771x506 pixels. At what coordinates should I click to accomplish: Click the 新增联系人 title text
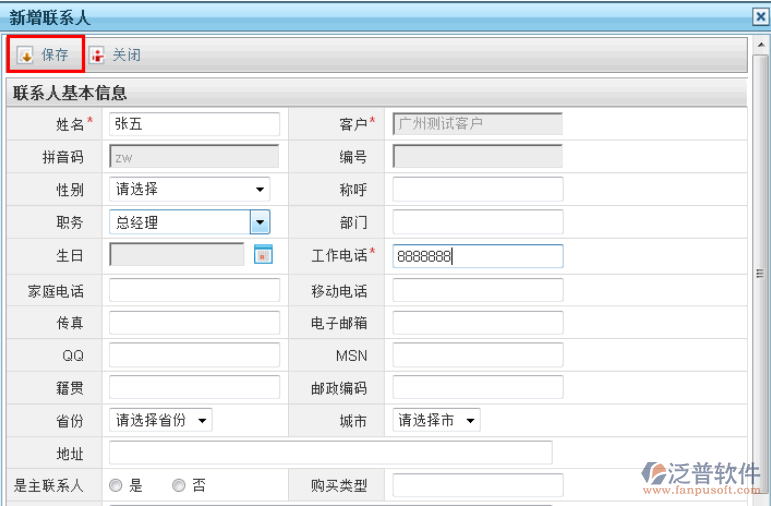click(x=50, y=18)
